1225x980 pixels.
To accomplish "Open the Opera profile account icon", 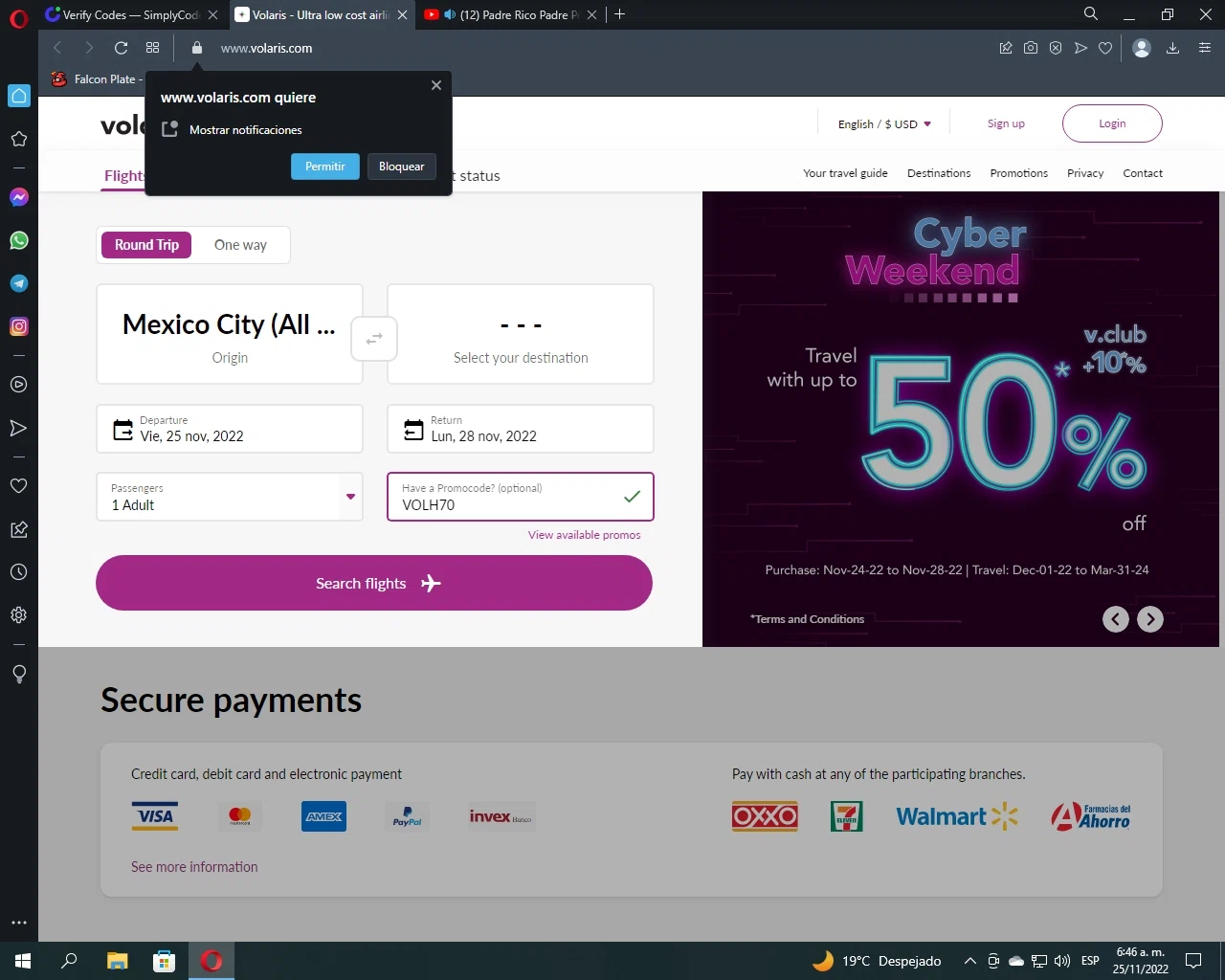I will pyautogui.click(x=1141, y=48).
